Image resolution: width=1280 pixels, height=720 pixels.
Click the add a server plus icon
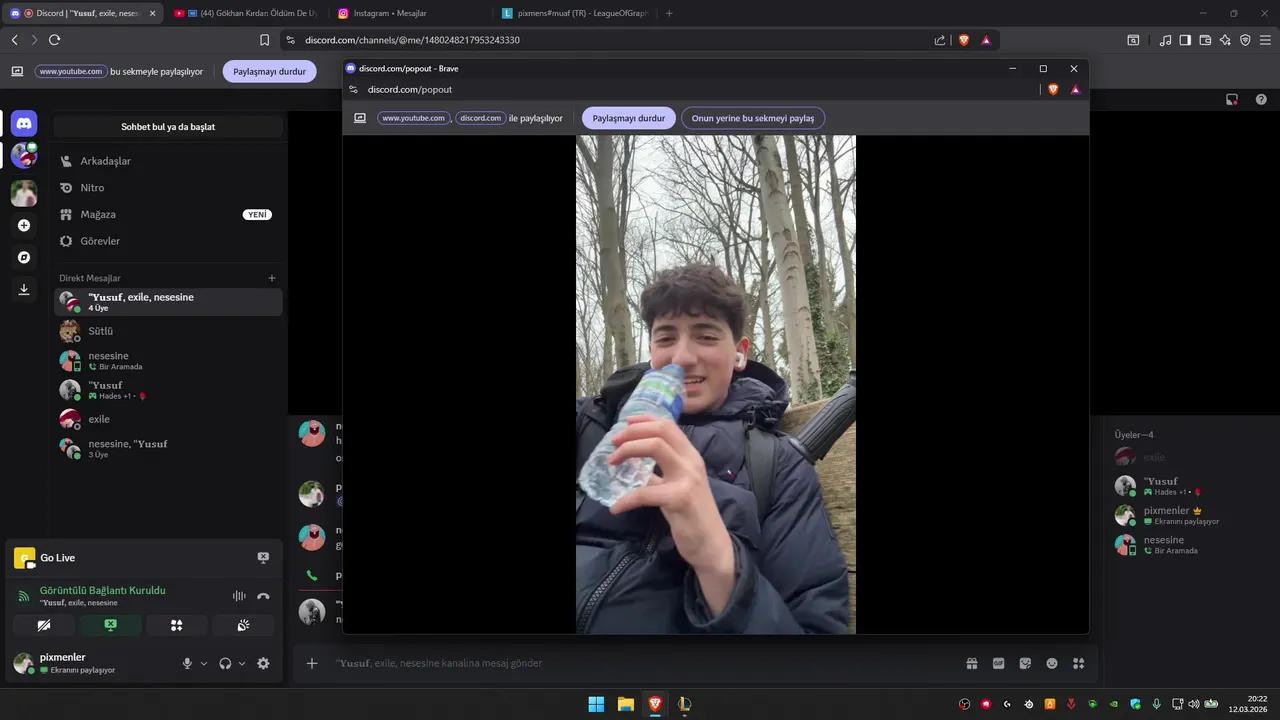click(x=24, y=225)
